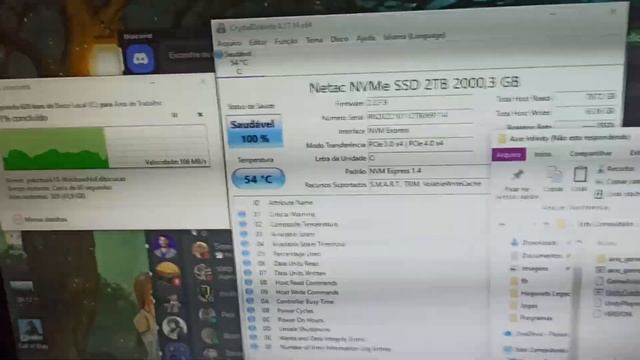
Task: Click the Recursos Suportados S.M.A.R.T. field
Action: 429,184
